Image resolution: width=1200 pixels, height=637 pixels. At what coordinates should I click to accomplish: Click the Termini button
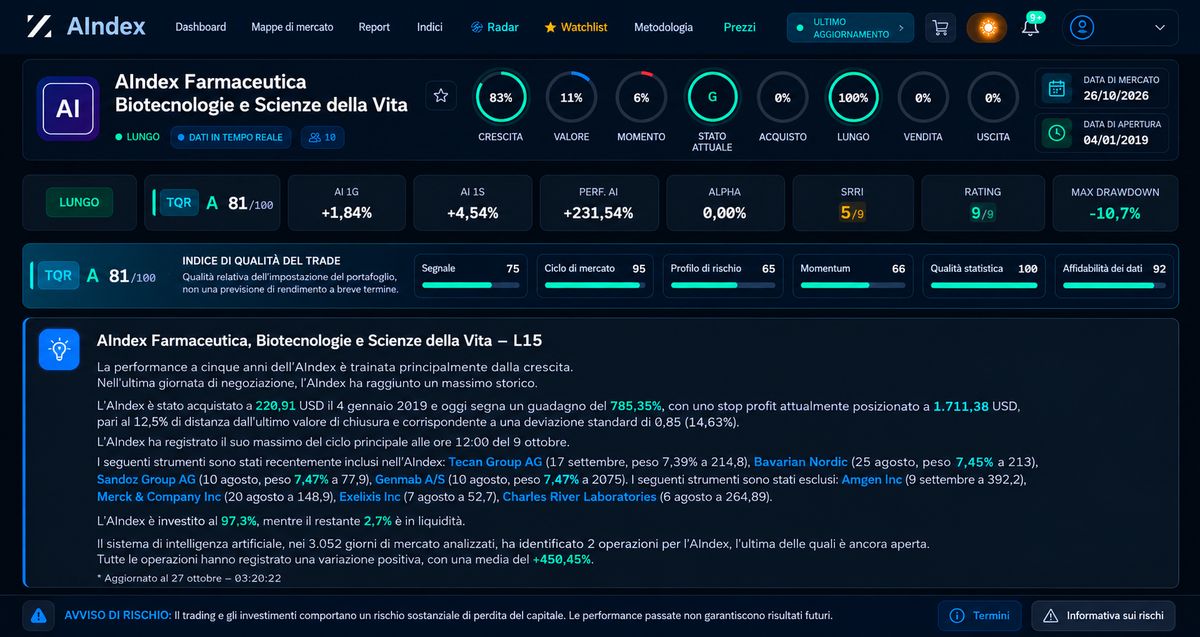pos(980,616)
